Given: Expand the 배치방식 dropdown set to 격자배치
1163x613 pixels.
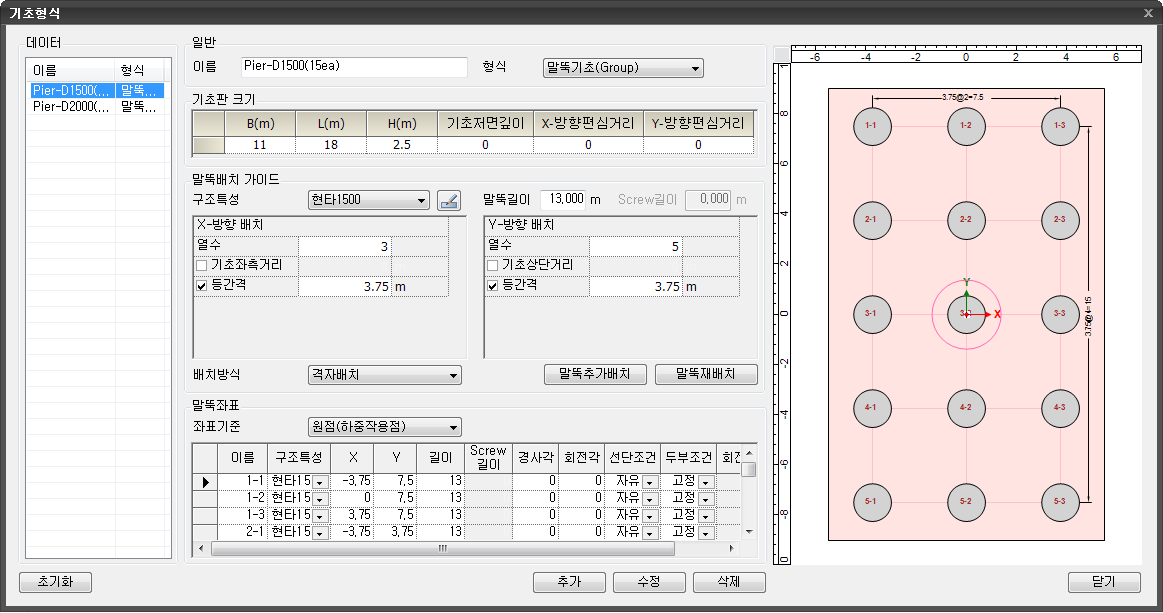Looking at the screenshot, I should (x=384, y=375).
